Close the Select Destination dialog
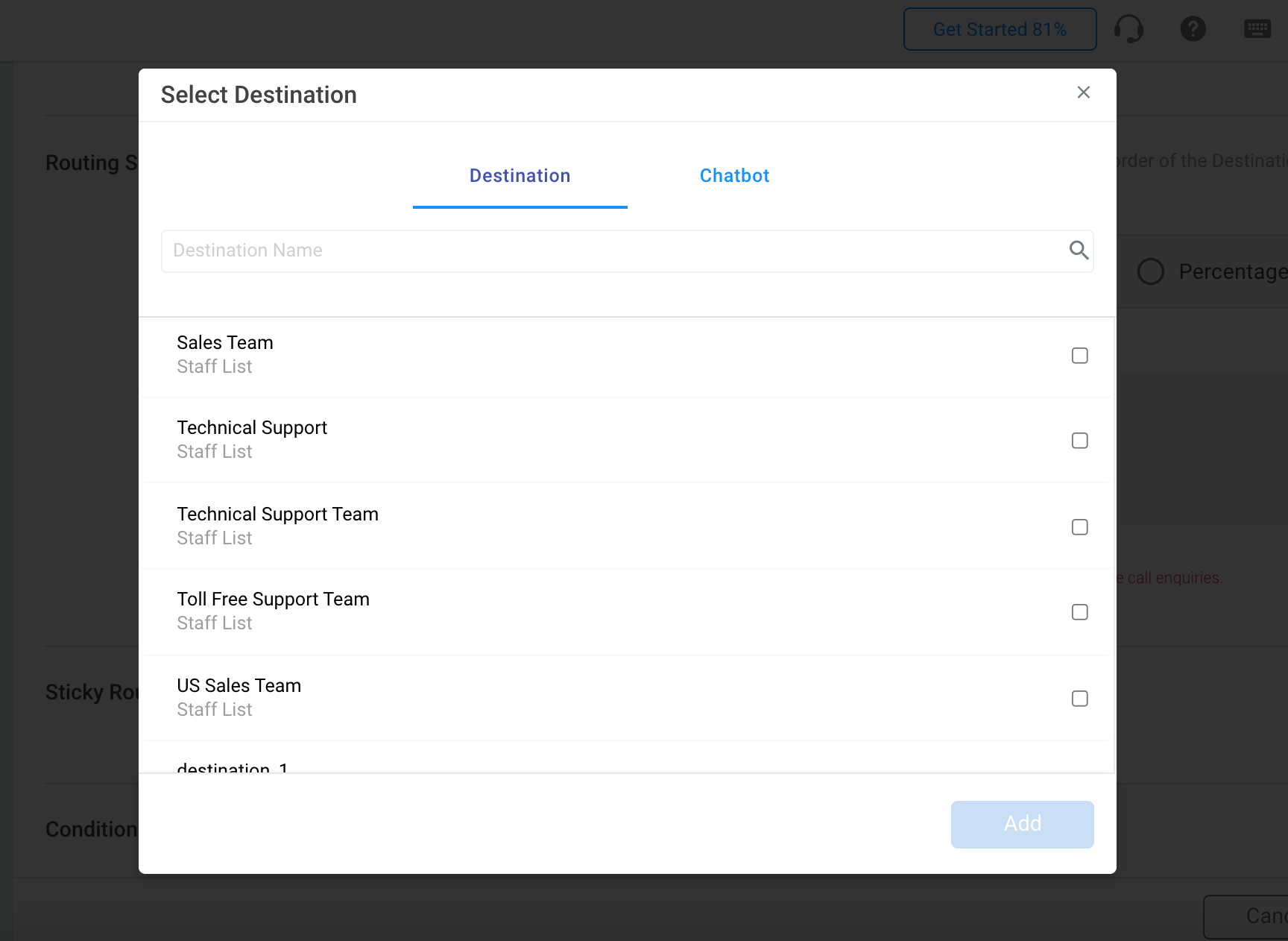 click(x=1084, y=92)
